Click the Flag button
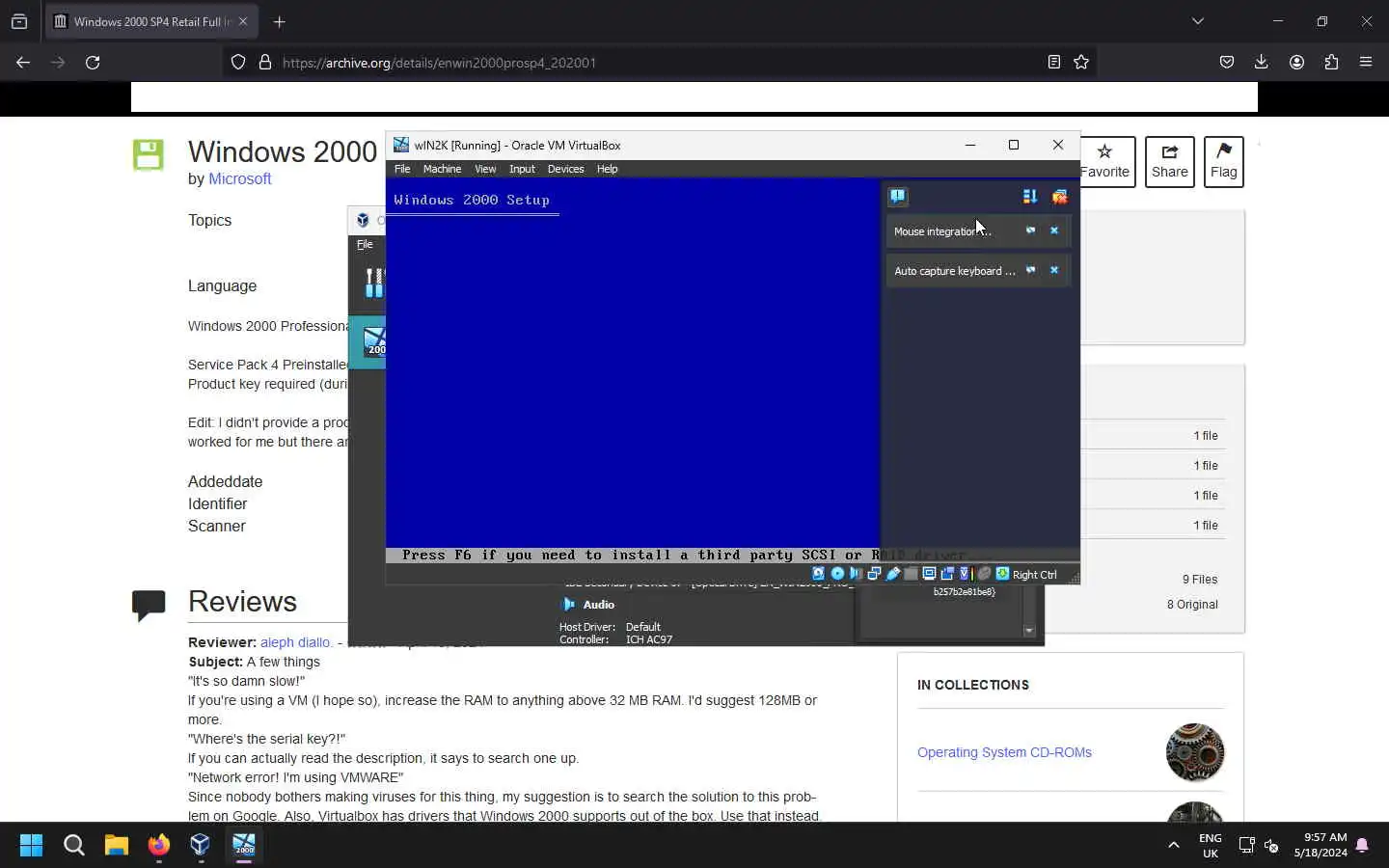The image size is (1389, 868). point(1224,162)
